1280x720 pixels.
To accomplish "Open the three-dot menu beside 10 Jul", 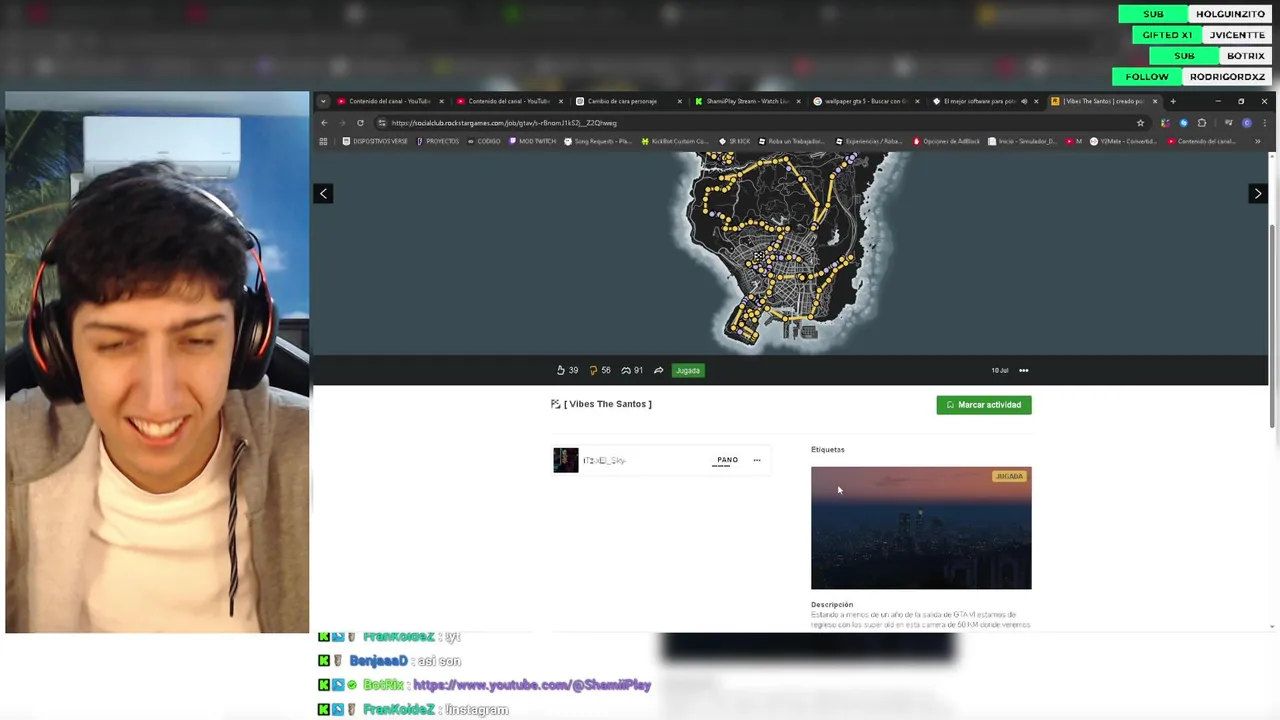I will coord(1023,370).
